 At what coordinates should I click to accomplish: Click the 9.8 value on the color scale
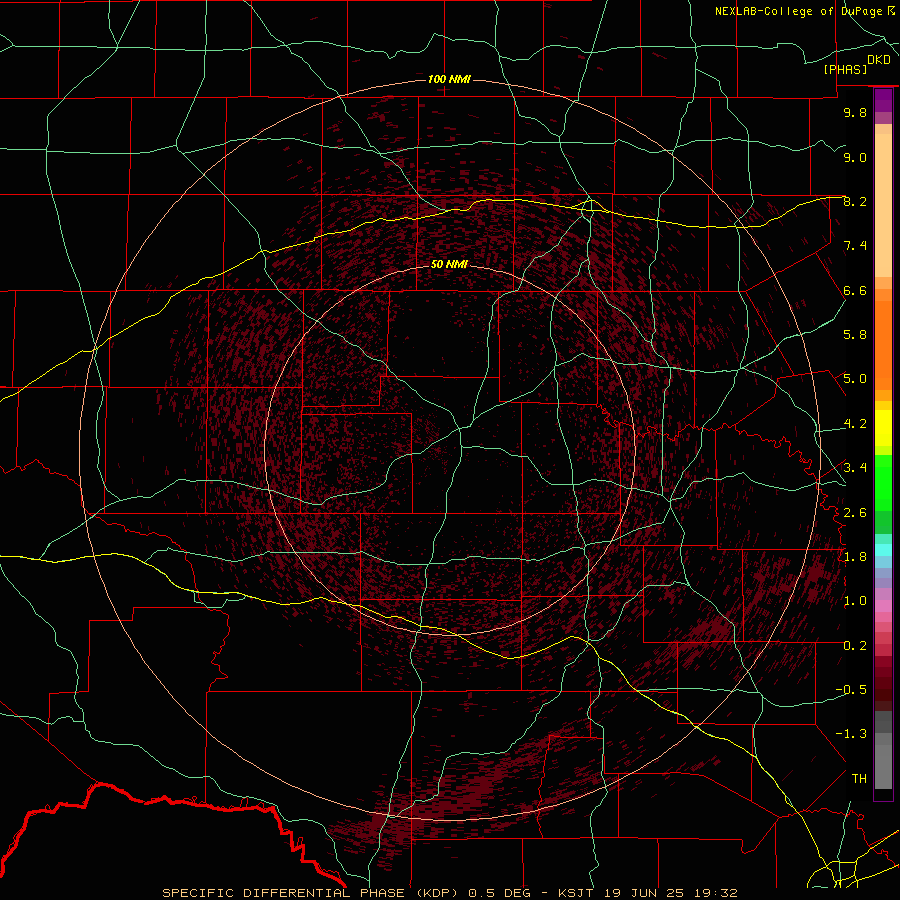855,112
